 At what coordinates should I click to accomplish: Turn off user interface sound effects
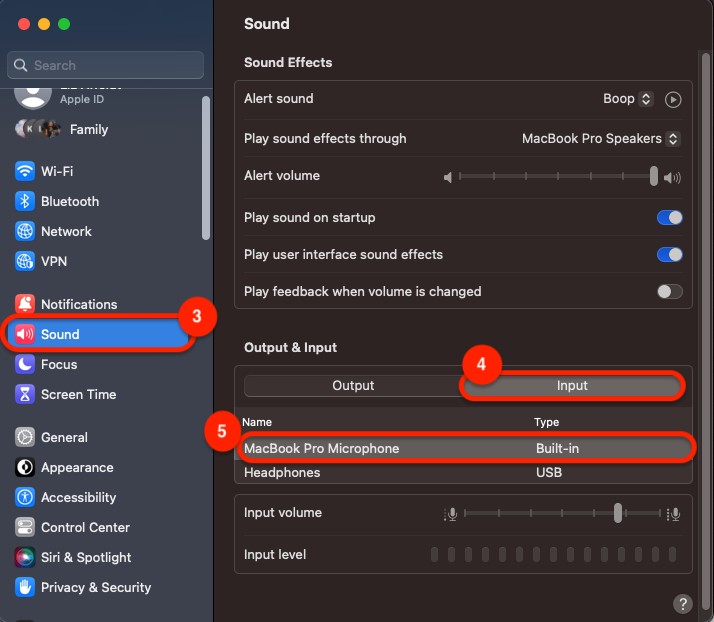click(x=669, y=254)
